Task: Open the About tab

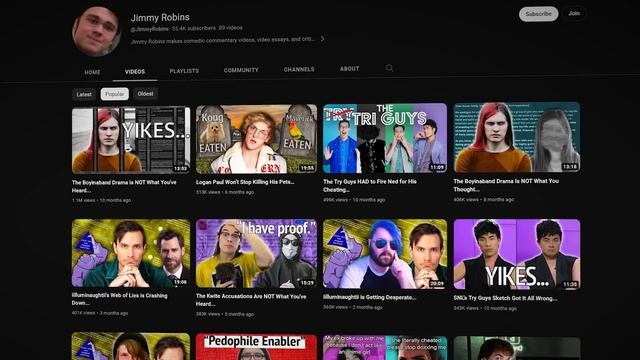Action: pyautogui.click(x=349, y=69)
